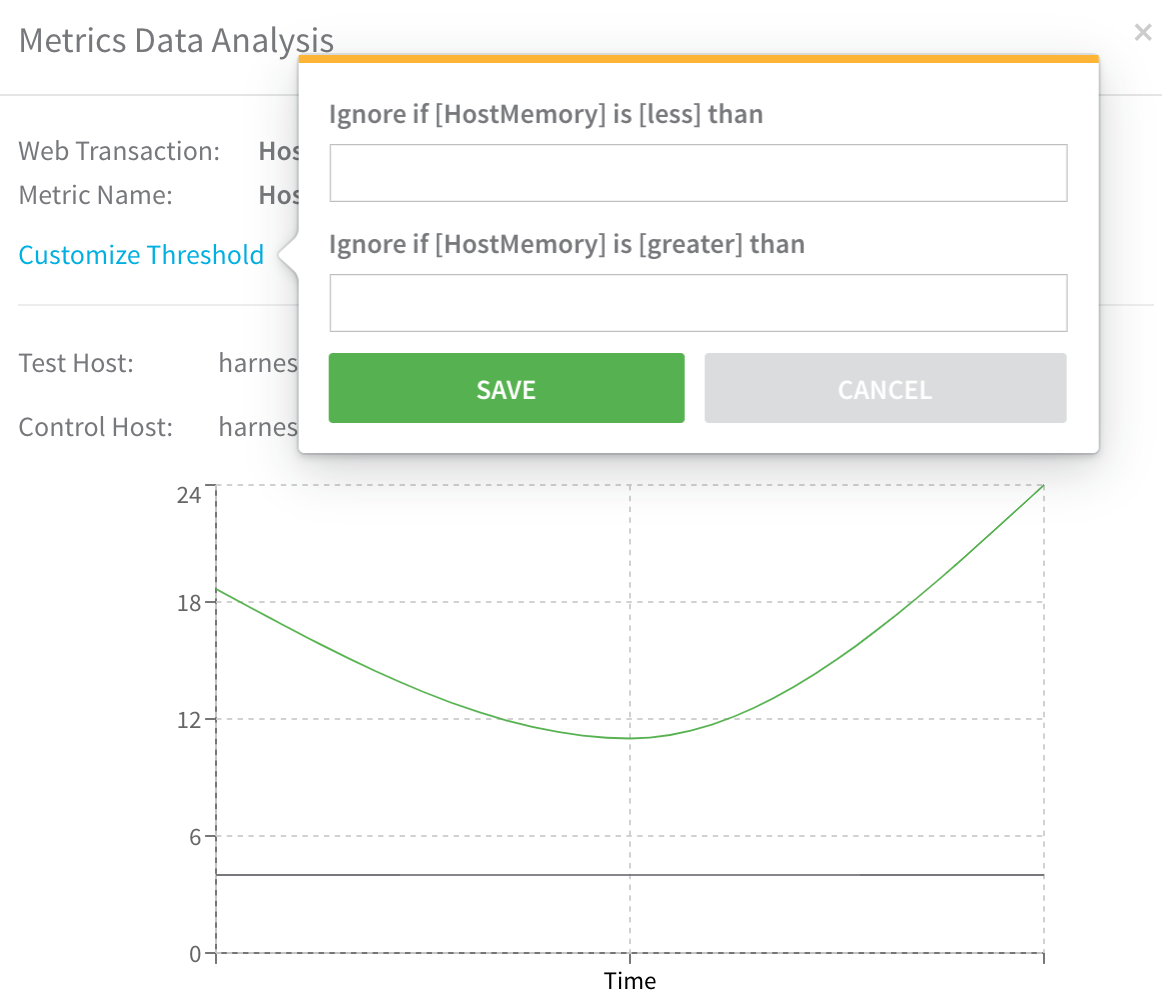The width and height of the screenshot is (1162, 1008).
Task: Click the 'Ignore if [HostMemory] is [greater] than' label
Action: [x=567, y=245]
